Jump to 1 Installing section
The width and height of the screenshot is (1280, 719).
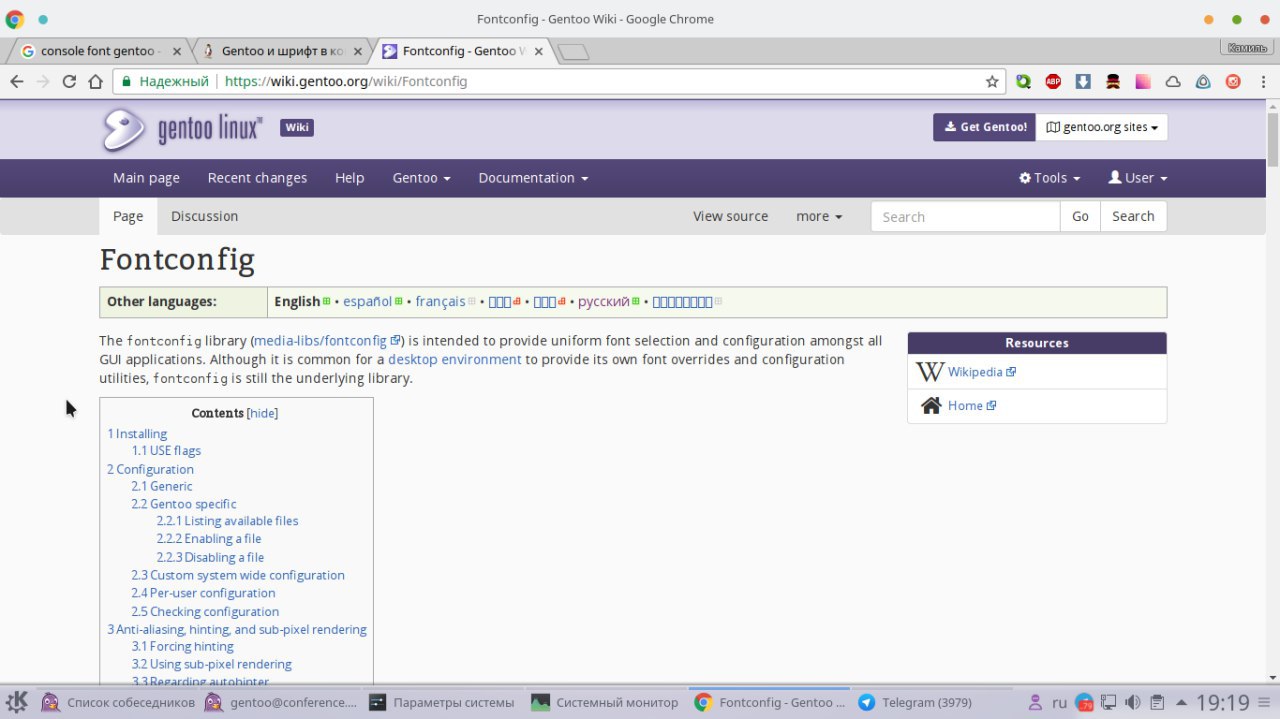137,434
